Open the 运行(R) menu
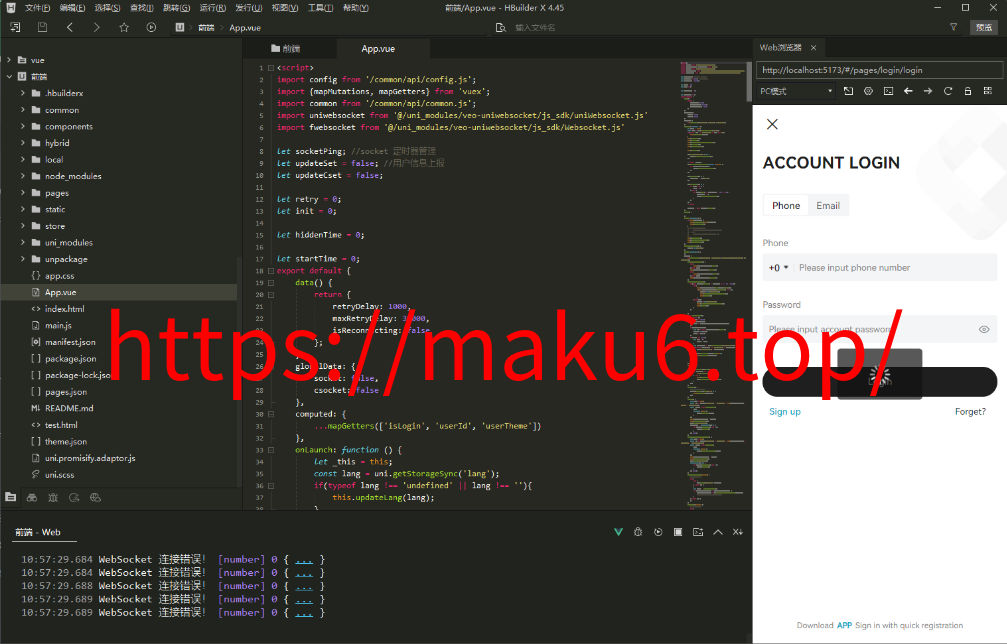The image size is (1007, 644). pos(212,8)
